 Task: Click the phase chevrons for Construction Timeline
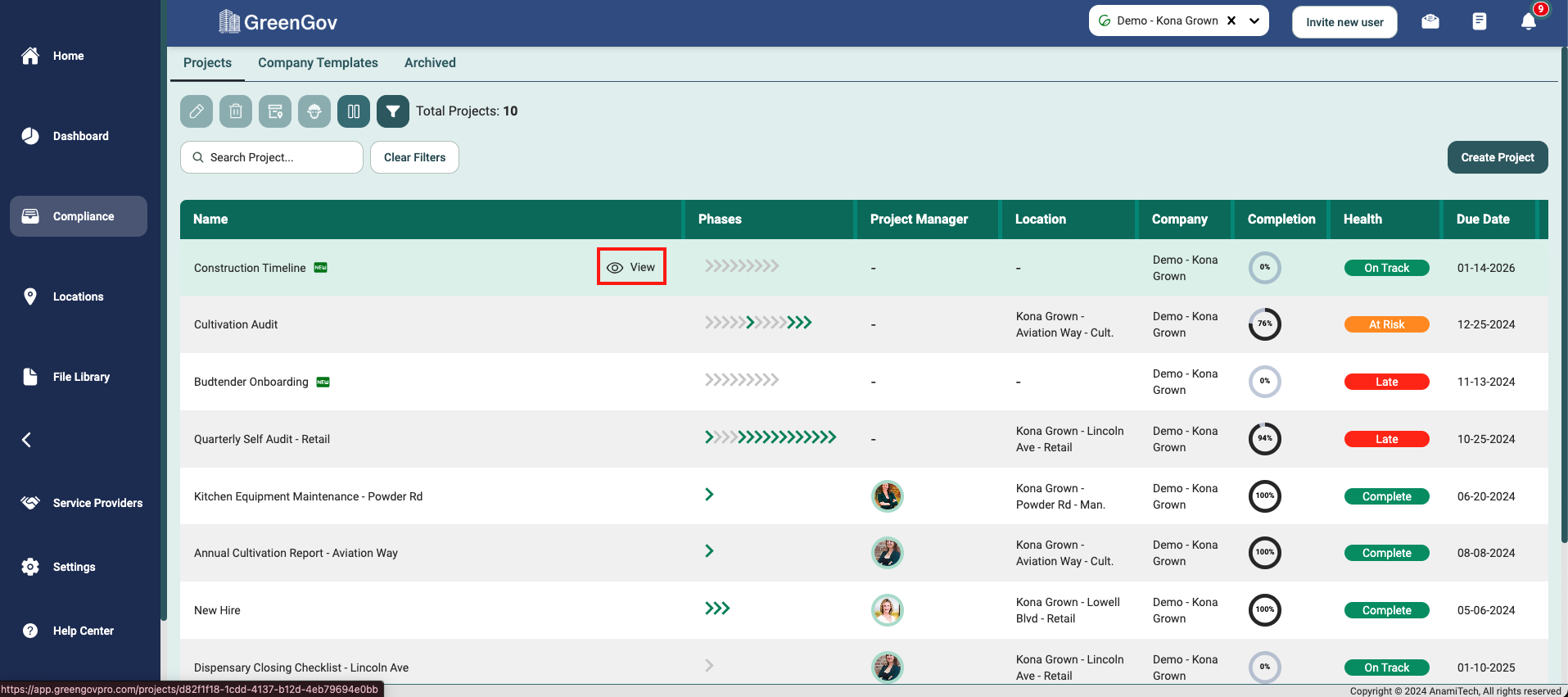742,266
